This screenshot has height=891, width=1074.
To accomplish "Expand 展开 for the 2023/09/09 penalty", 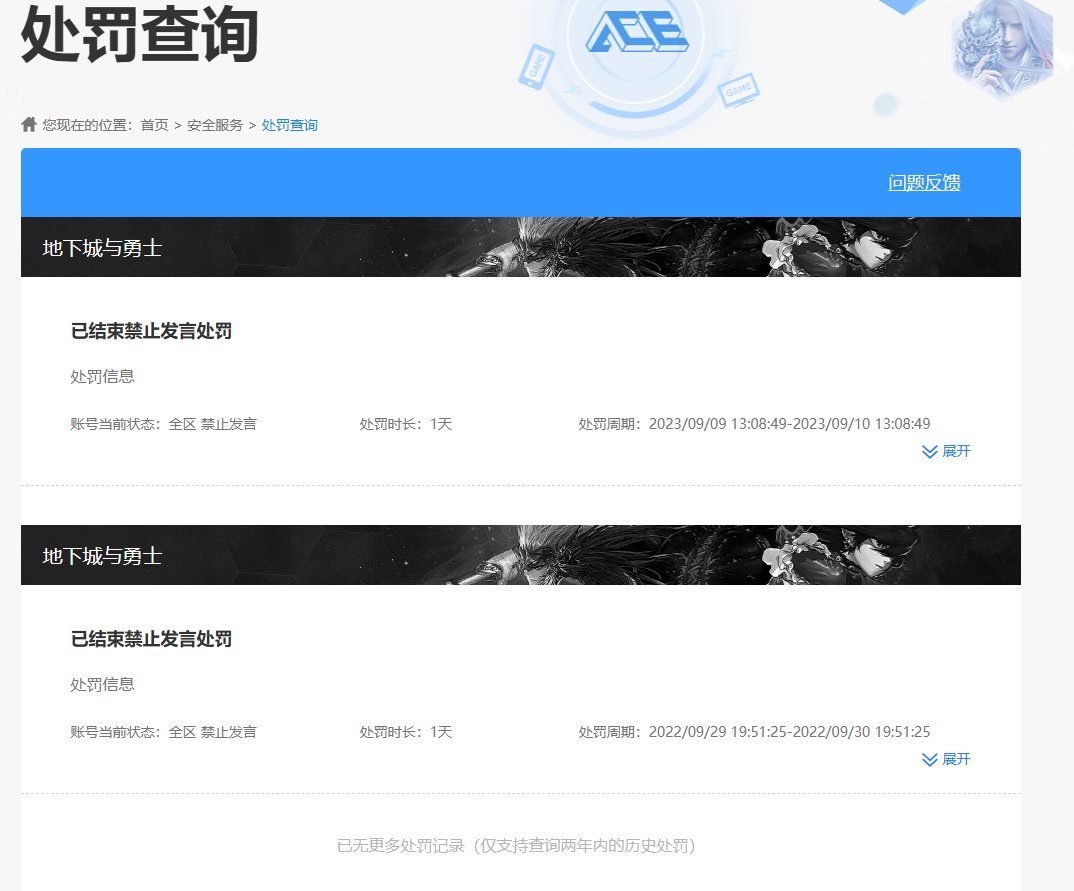I will [x=947, y=451].
